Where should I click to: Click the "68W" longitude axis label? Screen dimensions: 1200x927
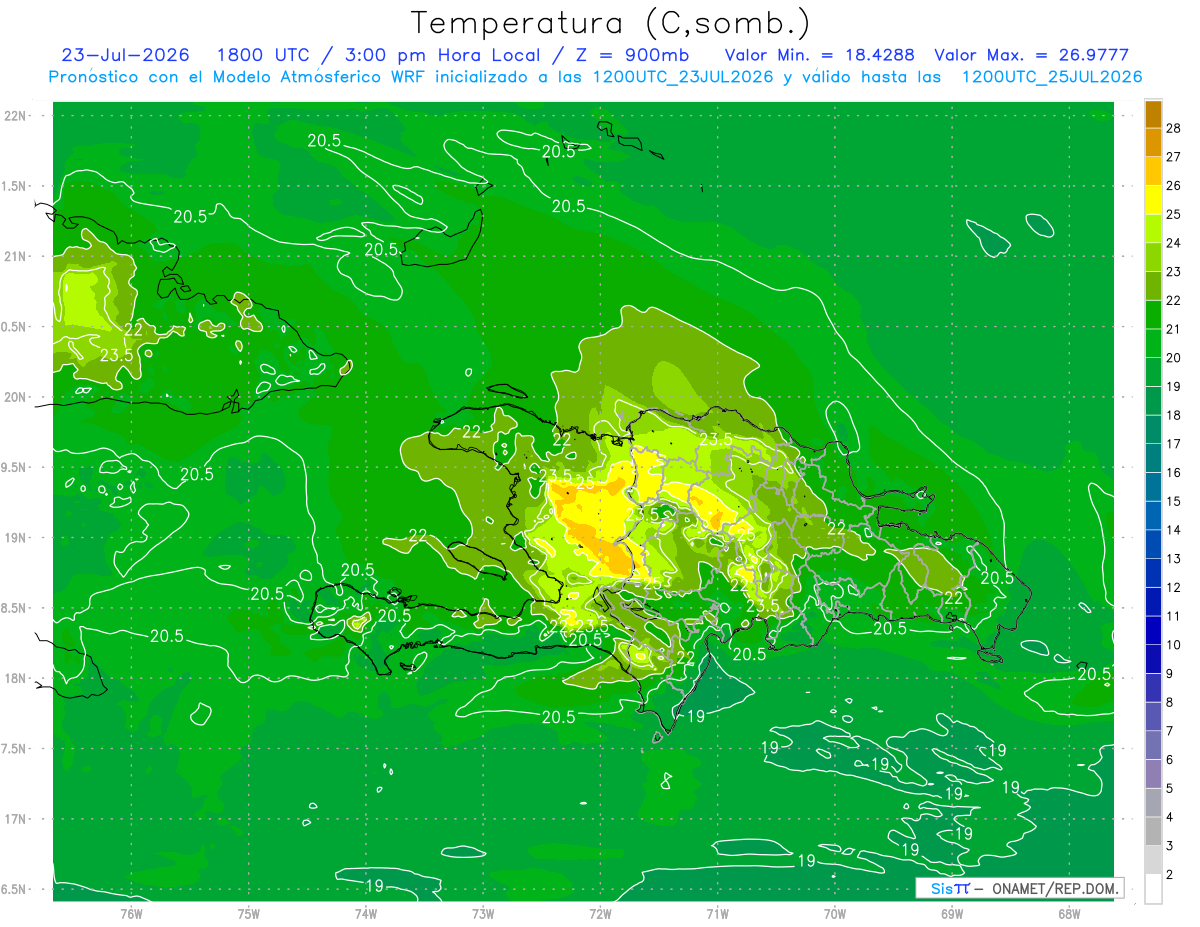1068,913
